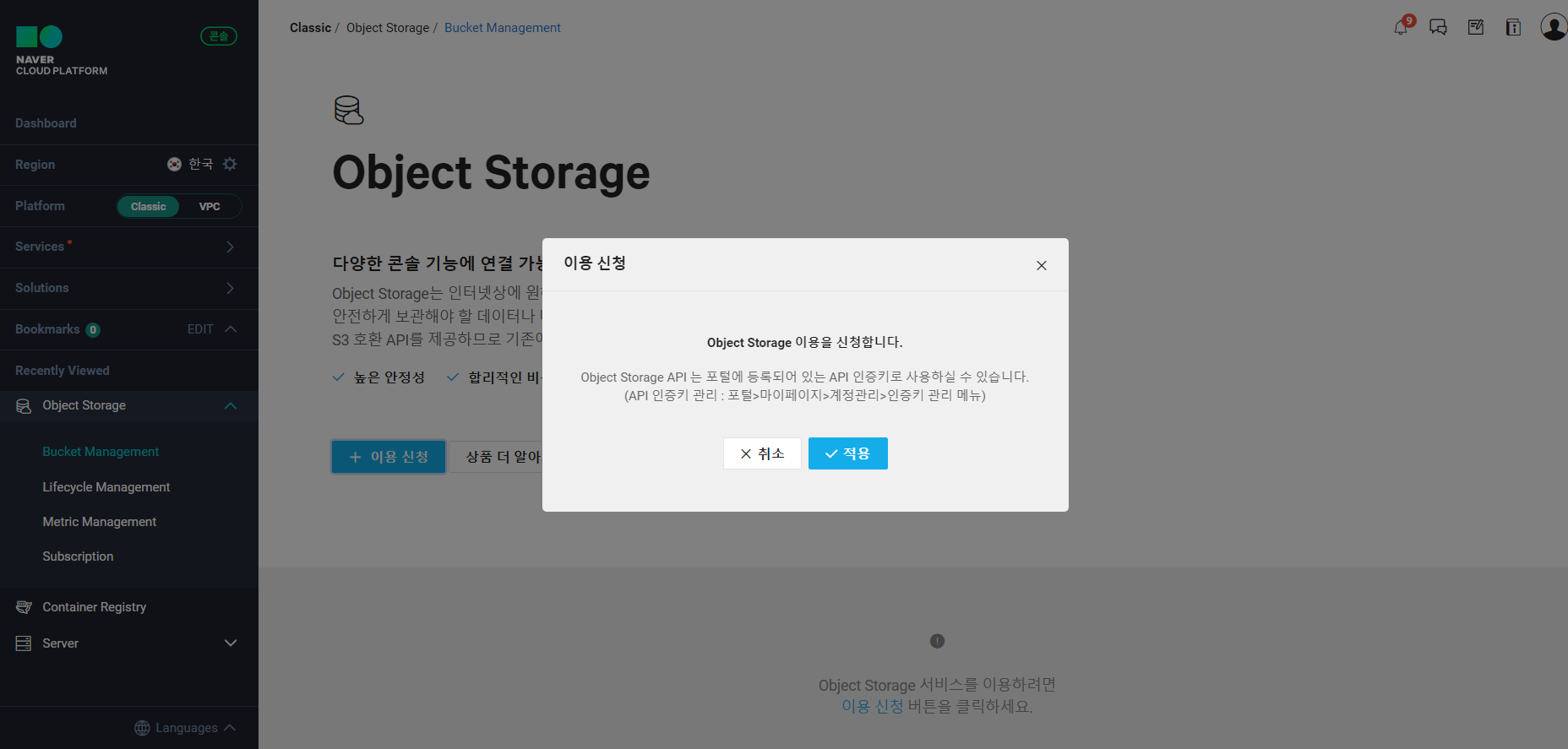This screenshot has height=749, width=1568.
Task: Open notifications bell icon
Action: point(1402,27)
